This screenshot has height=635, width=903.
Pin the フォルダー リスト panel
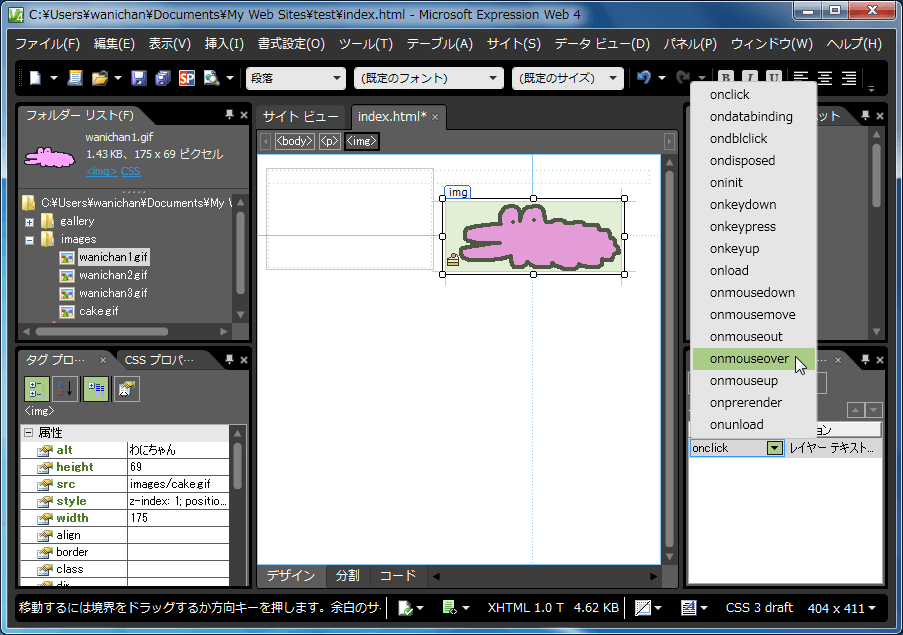(229, 115)
